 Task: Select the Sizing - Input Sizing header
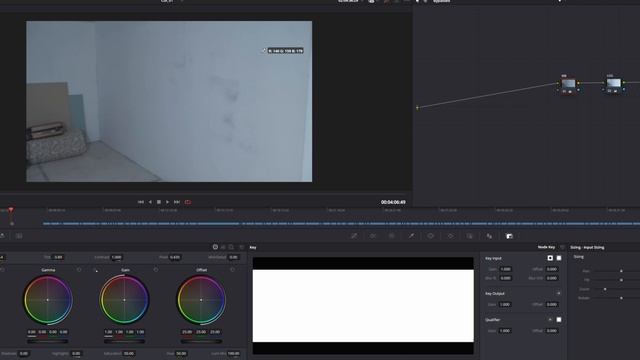point(587,247)
